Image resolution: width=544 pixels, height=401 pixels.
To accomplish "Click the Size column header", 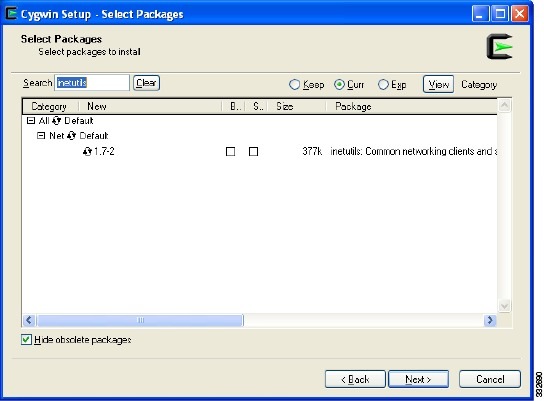I will (x=297, y=106).
